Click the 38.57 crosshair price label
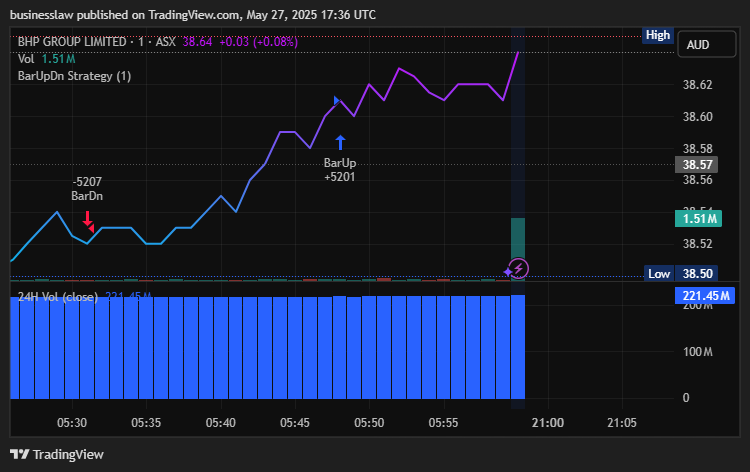750x472 pixels. 696,165
